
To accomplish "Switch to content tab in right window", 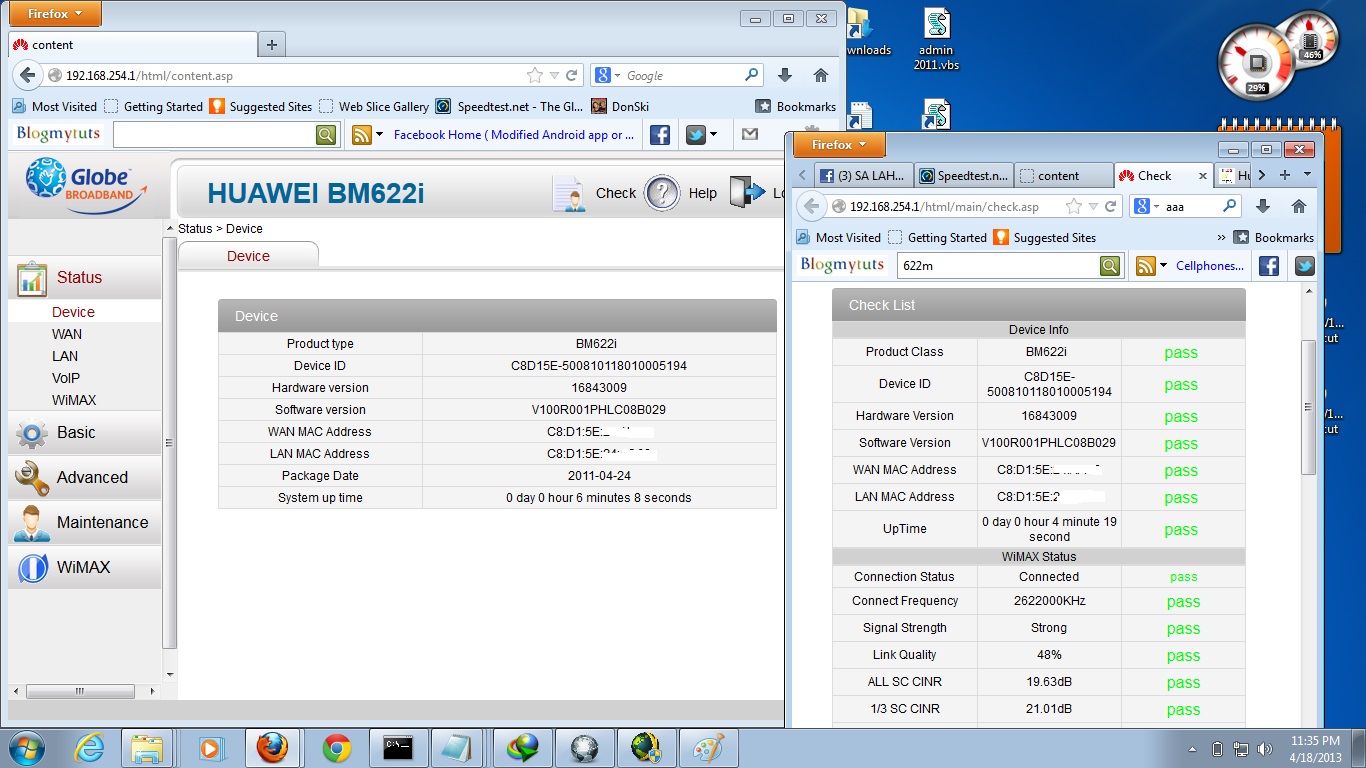I will (x=1064, y=175).
